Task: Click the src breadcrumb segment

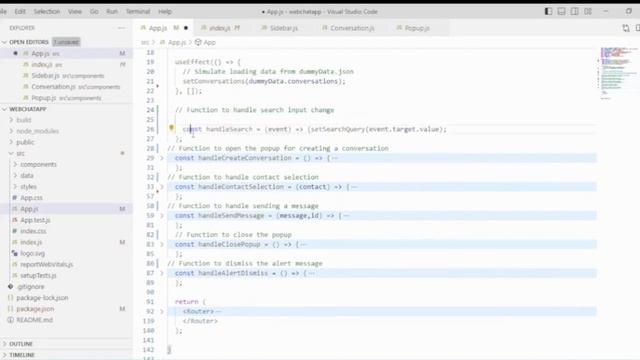Action: 145,42
